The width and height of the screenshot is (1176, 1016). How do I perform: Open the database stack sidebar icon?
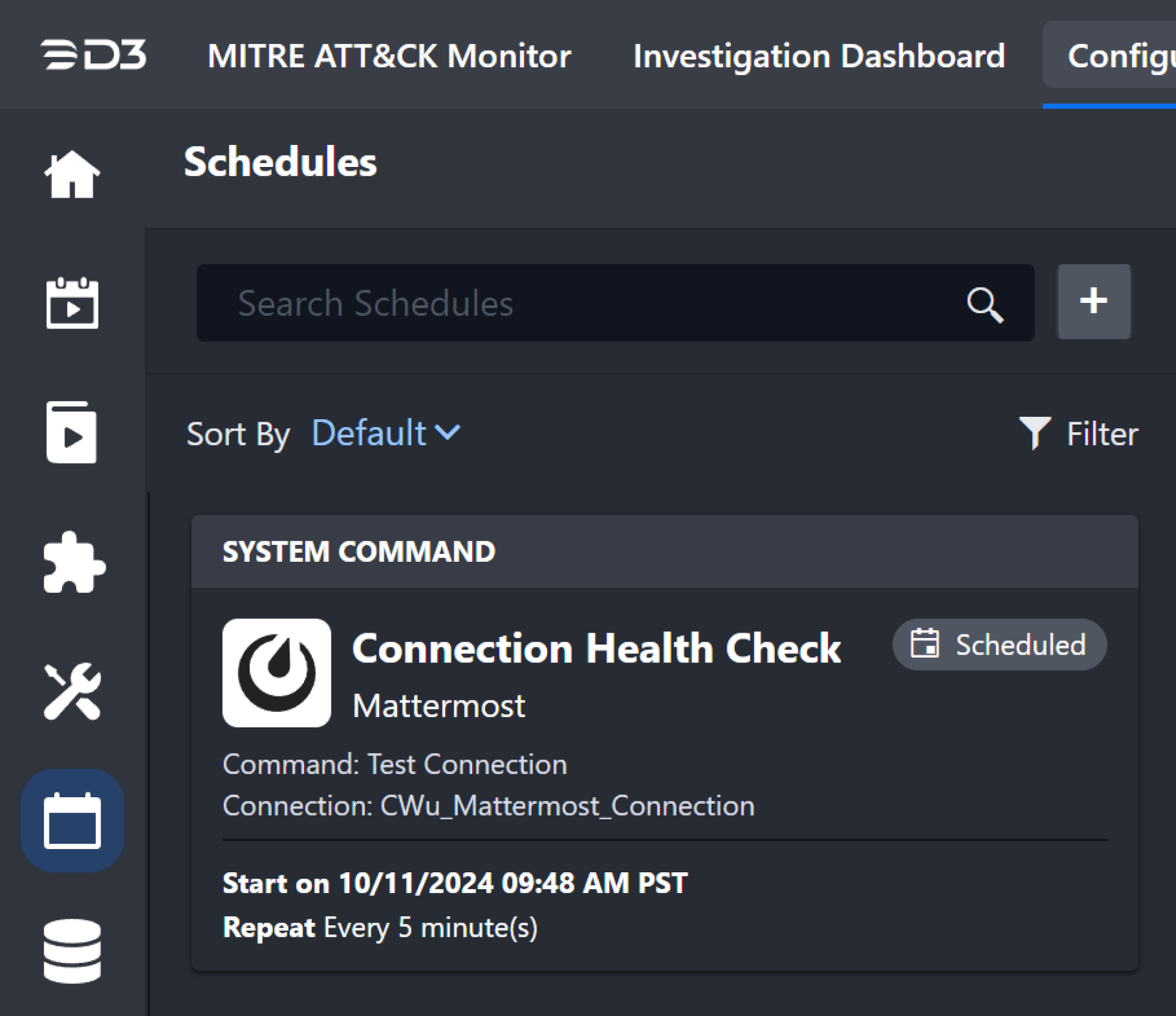(x=72, y=950)
